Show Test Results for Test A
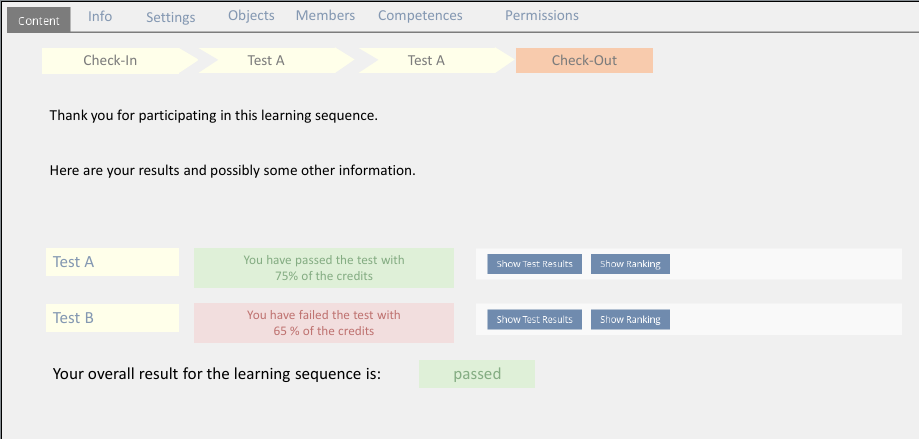This screenshot has height=439, width=919. tap(534, 264)
